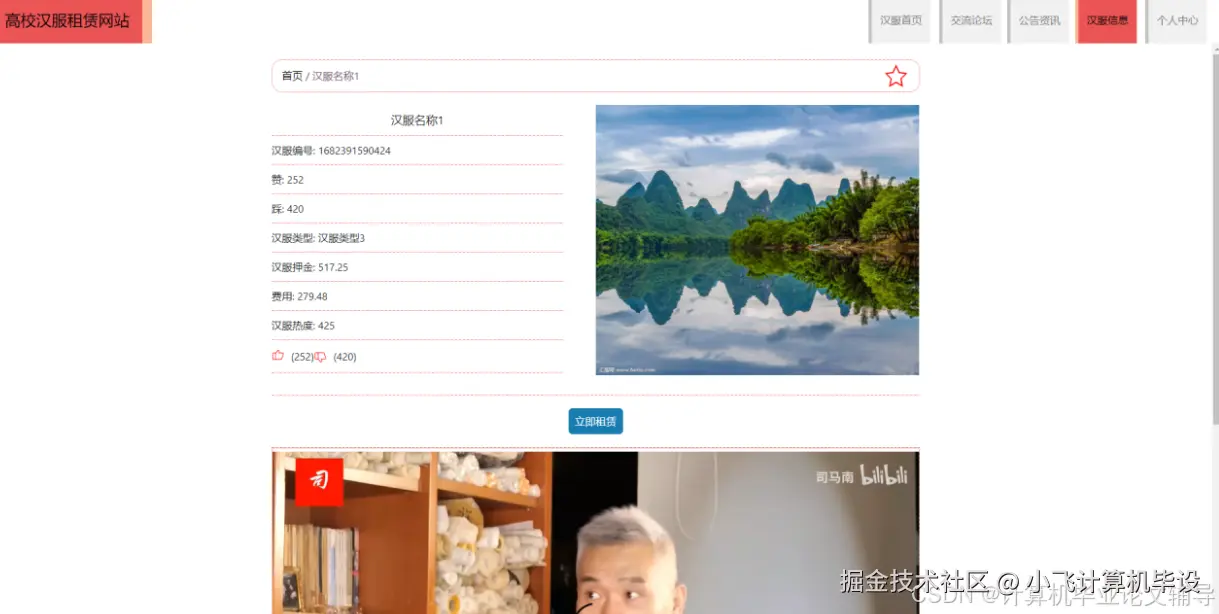Click the 首页 breadcrumb link

point(292,76)
